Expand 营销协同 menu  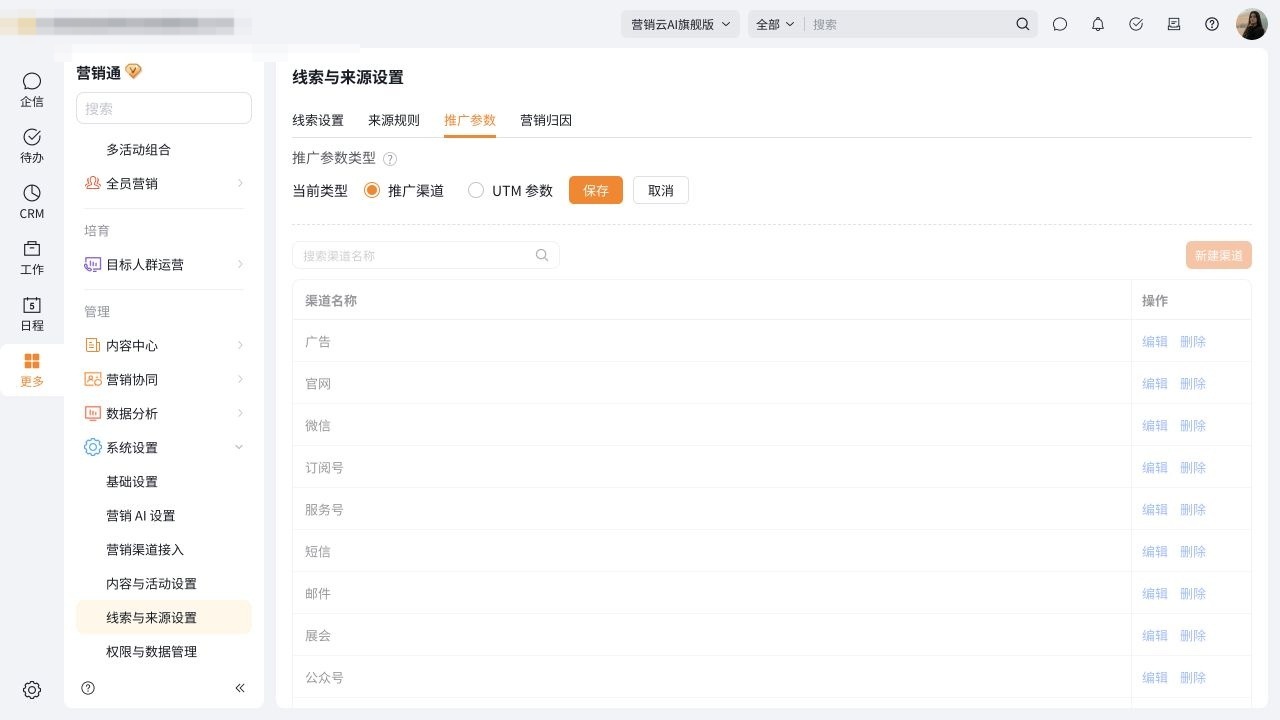[164, 380]
